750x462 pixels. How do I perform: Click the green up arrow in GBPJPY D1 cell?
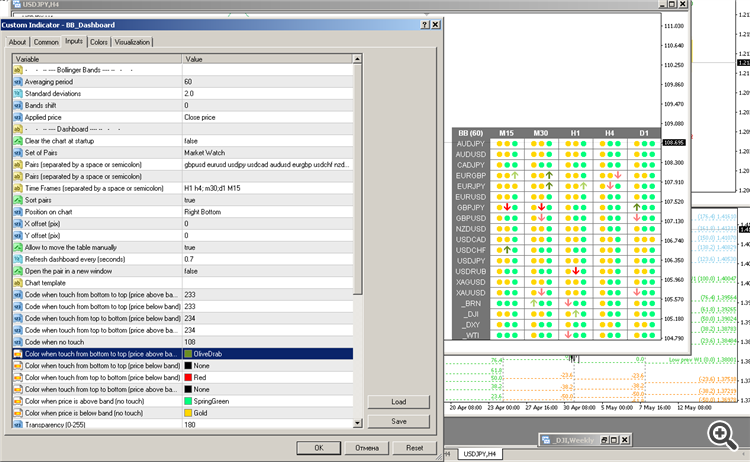[637, 208]
